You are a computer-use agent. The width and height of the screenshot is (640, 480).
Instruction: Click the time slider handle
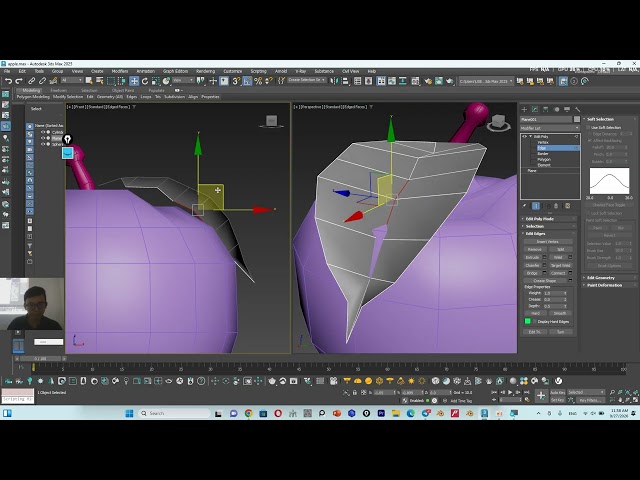40,359
